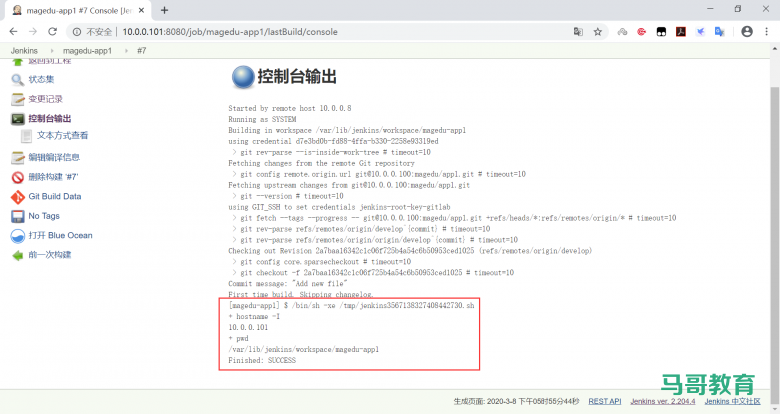Click the red prohibited icon for delete build
This screenshot has height=414, width=780.
click(x=17, y=177)
